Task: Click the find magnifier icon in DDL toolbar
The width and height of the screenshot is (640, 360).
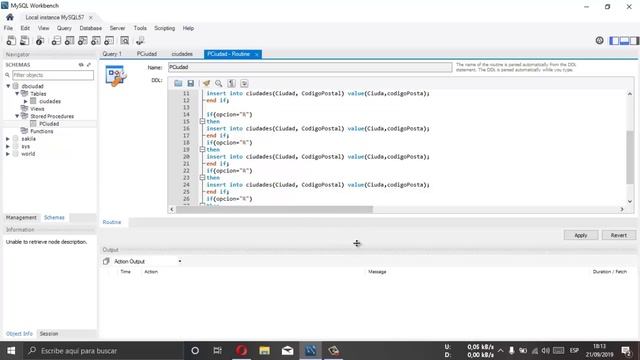Action: [219, 83]
